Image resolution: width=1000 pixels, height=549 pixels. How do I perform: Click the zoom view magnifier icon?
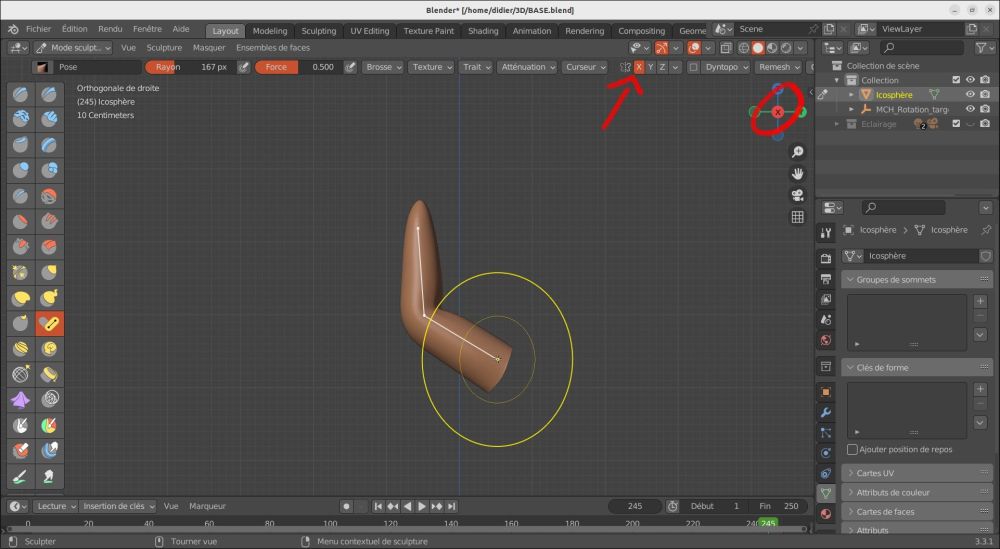click(x=797, y=152)
